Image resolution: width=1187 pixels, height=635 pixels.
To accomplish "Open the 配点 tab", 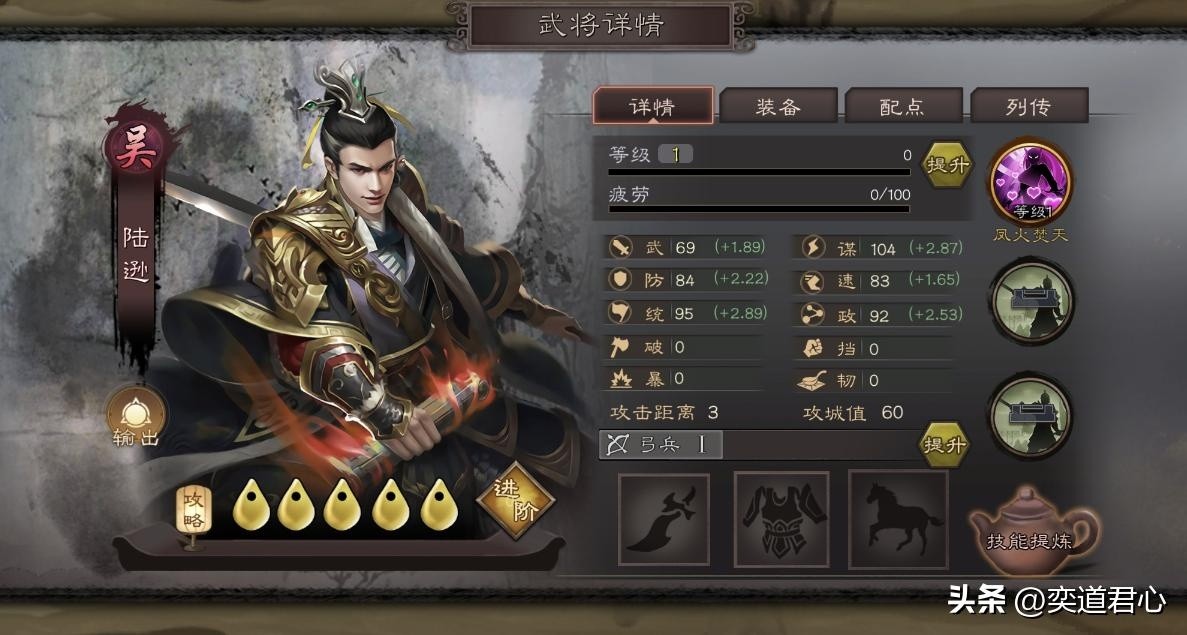I will [903, 107].
